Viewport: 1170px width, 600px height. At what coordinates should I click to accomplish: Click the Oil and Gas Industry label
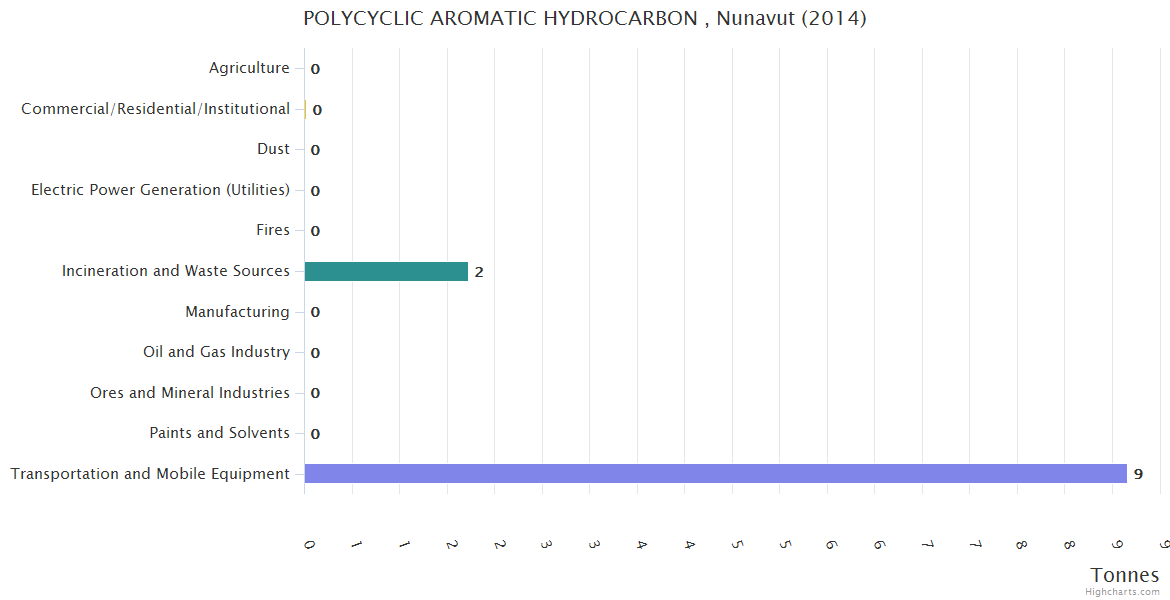[216, 352]
